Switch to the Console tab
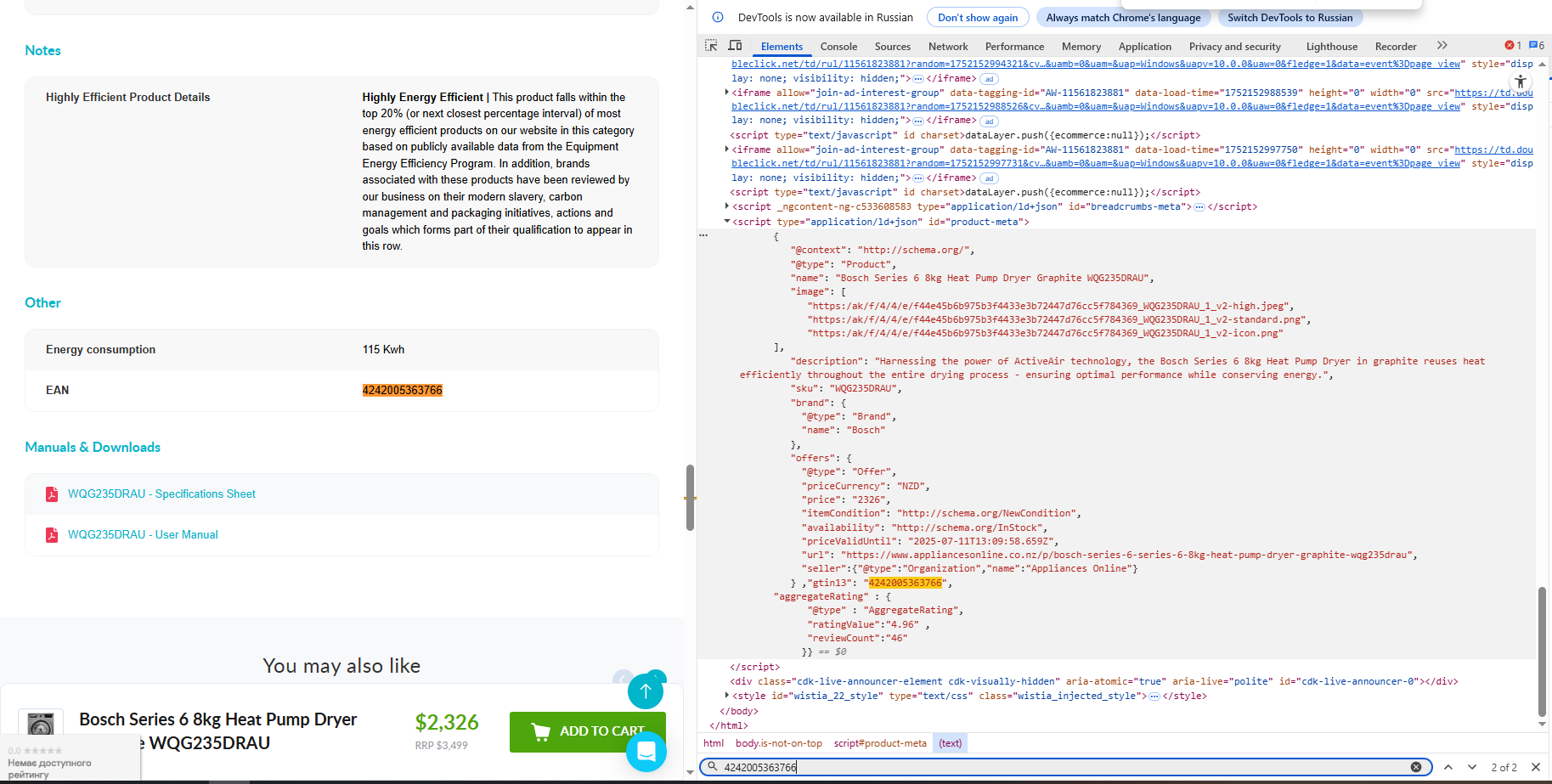The height and width of the screenshot is (784, 1552). click(838, 47)
